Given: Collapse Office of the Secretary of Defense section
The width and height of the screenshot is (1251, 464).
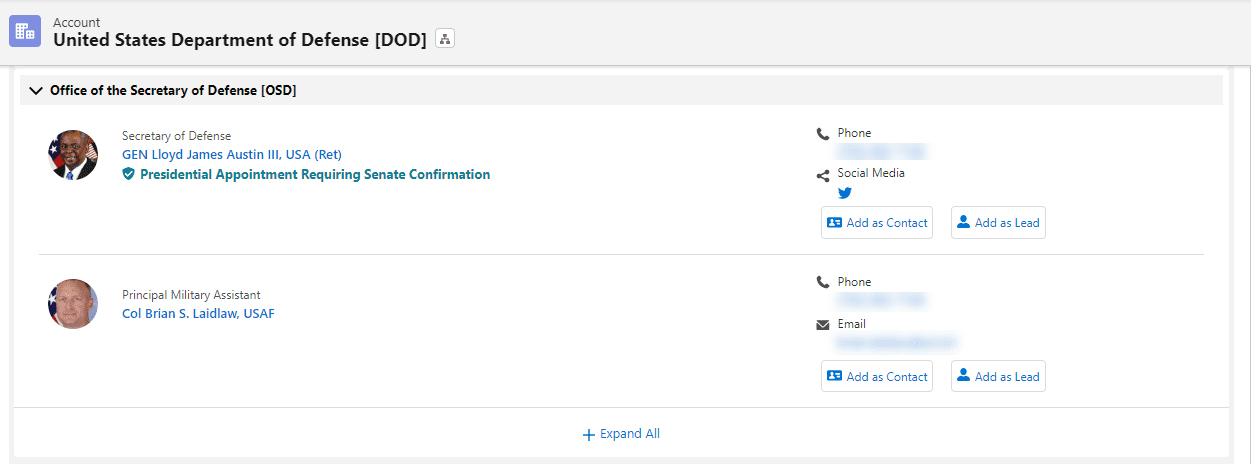Looking at the screenshot, I should [37, 91].
